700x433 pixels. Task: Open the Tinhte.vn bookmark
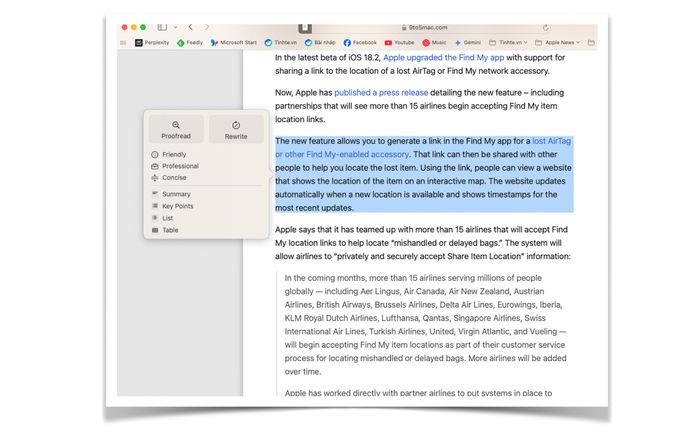tap(281, 43)
